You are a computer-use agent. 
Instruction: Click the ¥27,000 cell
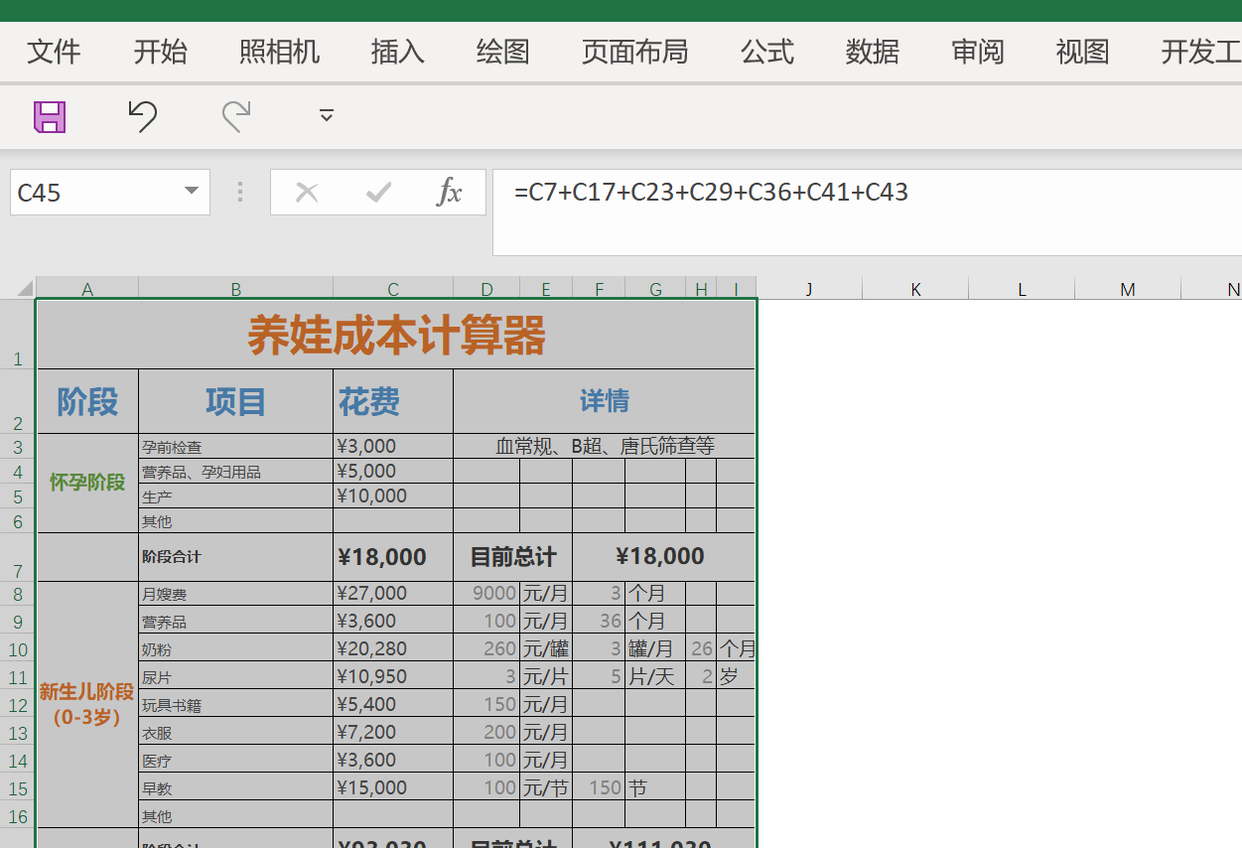[393, 594]
